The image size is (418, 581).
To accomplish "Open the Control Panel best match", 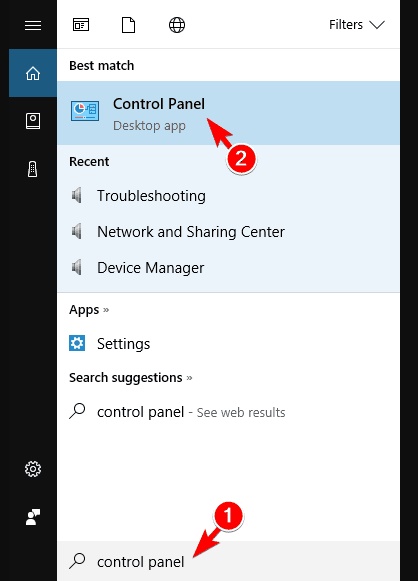I will [x=228, y=113].
